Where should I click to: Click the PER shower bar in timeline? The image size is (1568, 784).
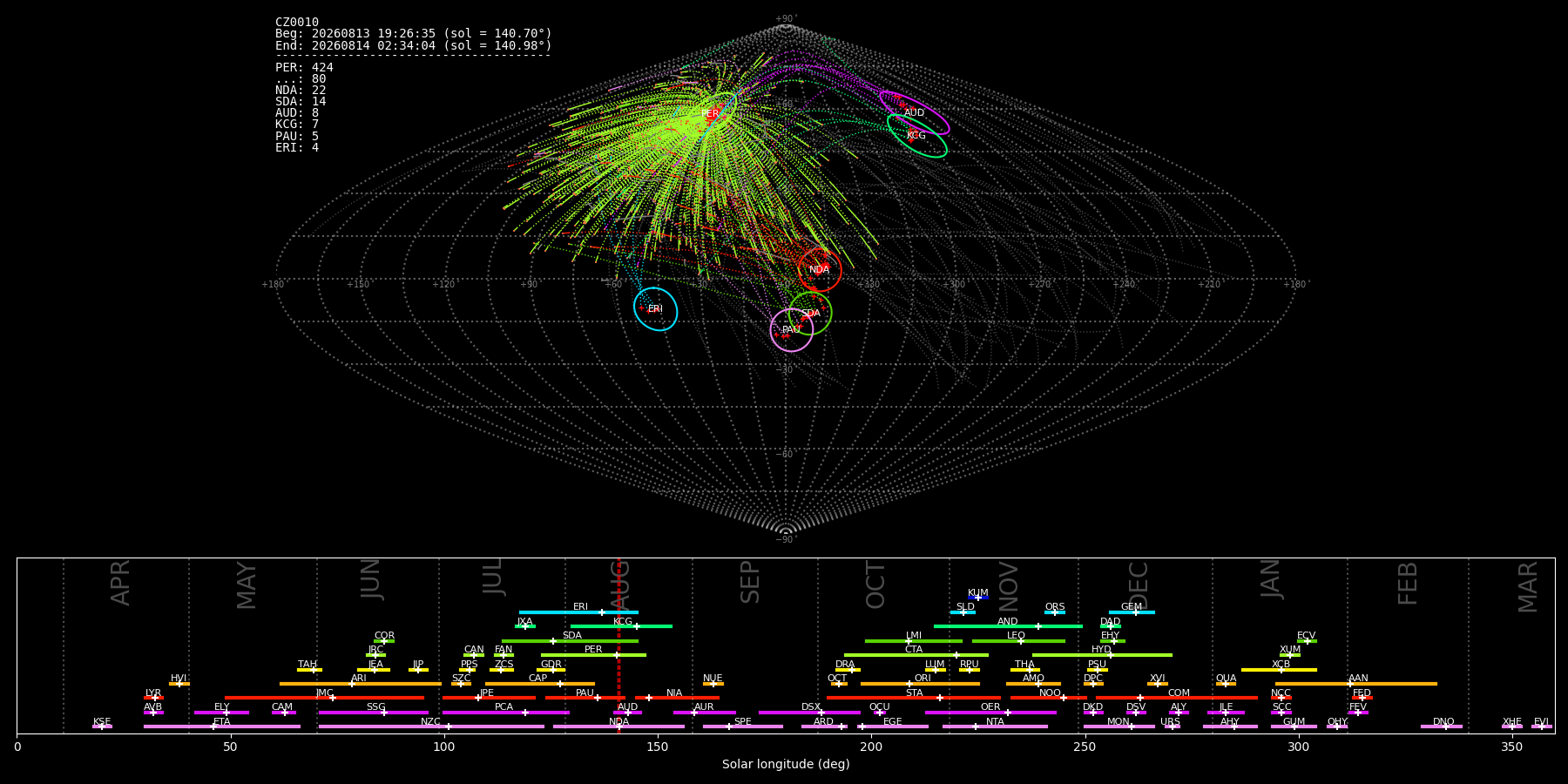coord(593,655)
